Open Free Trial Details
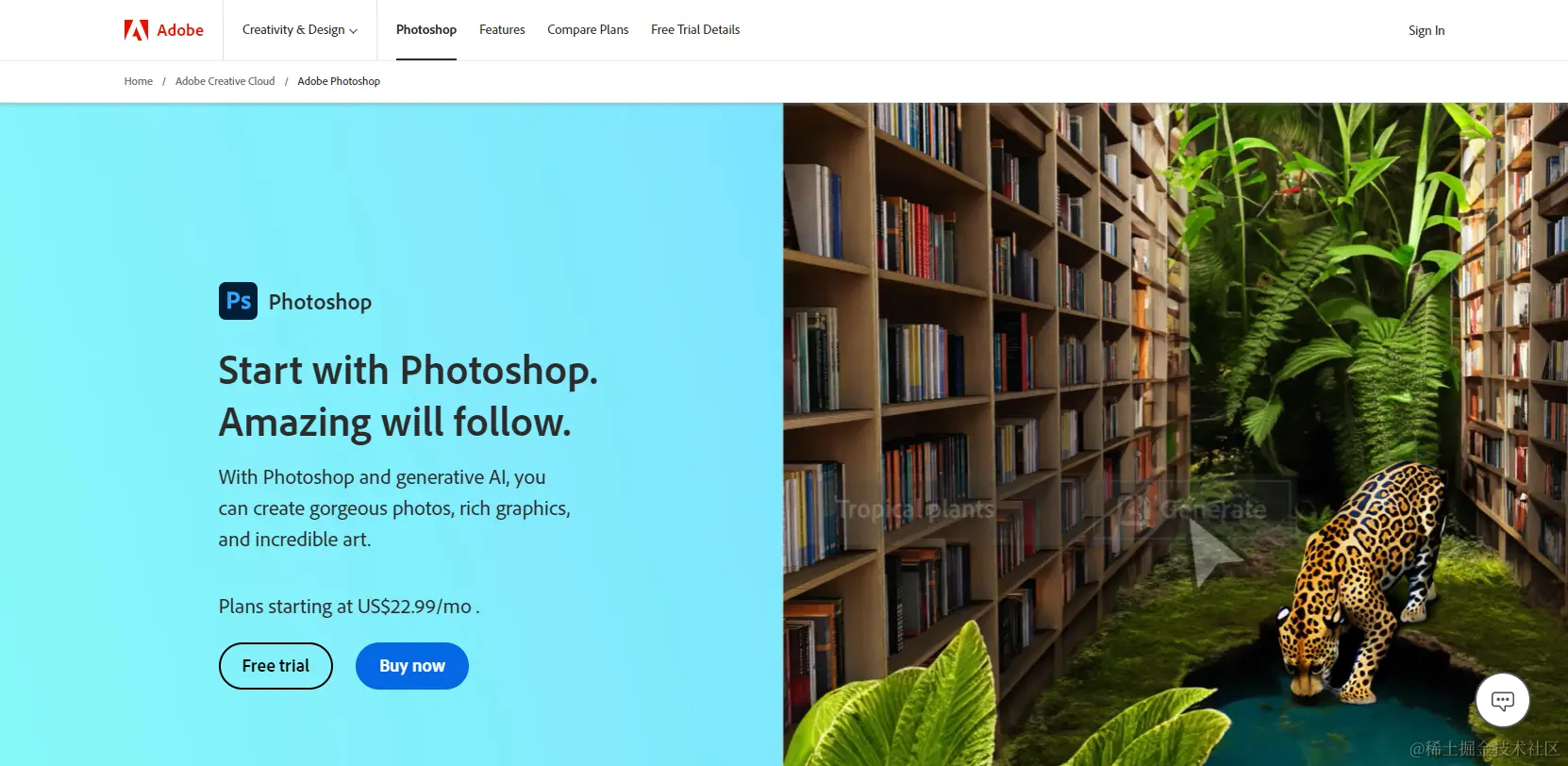Screen dimensions: 1568x766 coord(695,30)
